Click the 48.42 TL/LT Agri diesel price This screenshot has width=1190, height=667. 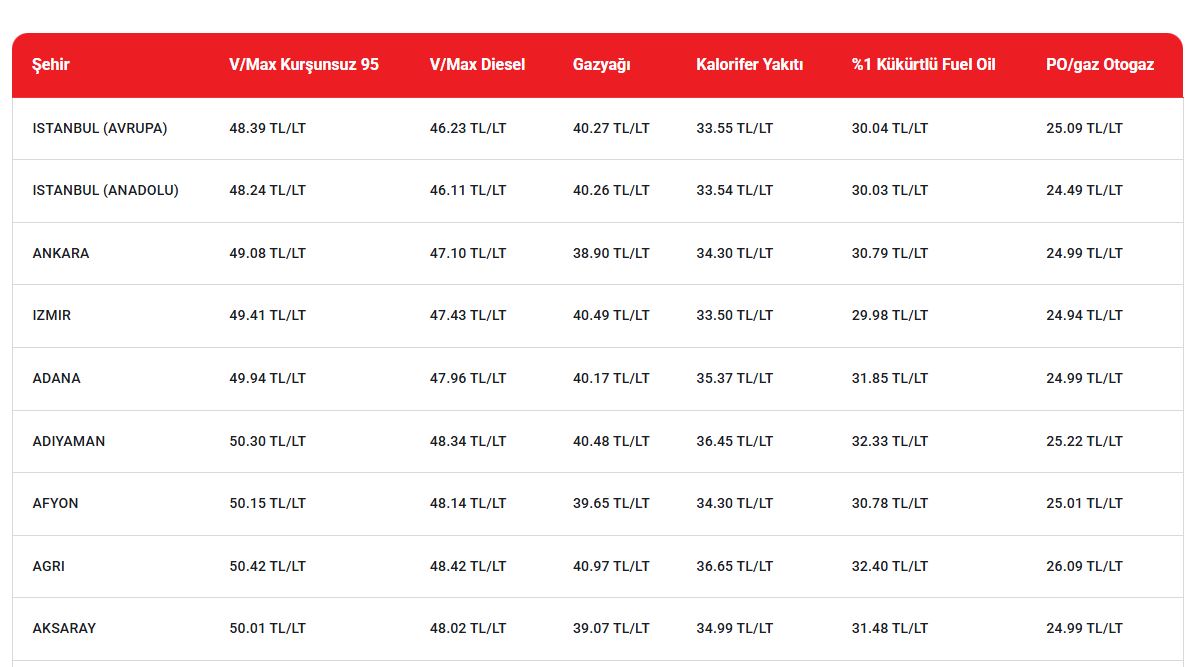[468, 566]
